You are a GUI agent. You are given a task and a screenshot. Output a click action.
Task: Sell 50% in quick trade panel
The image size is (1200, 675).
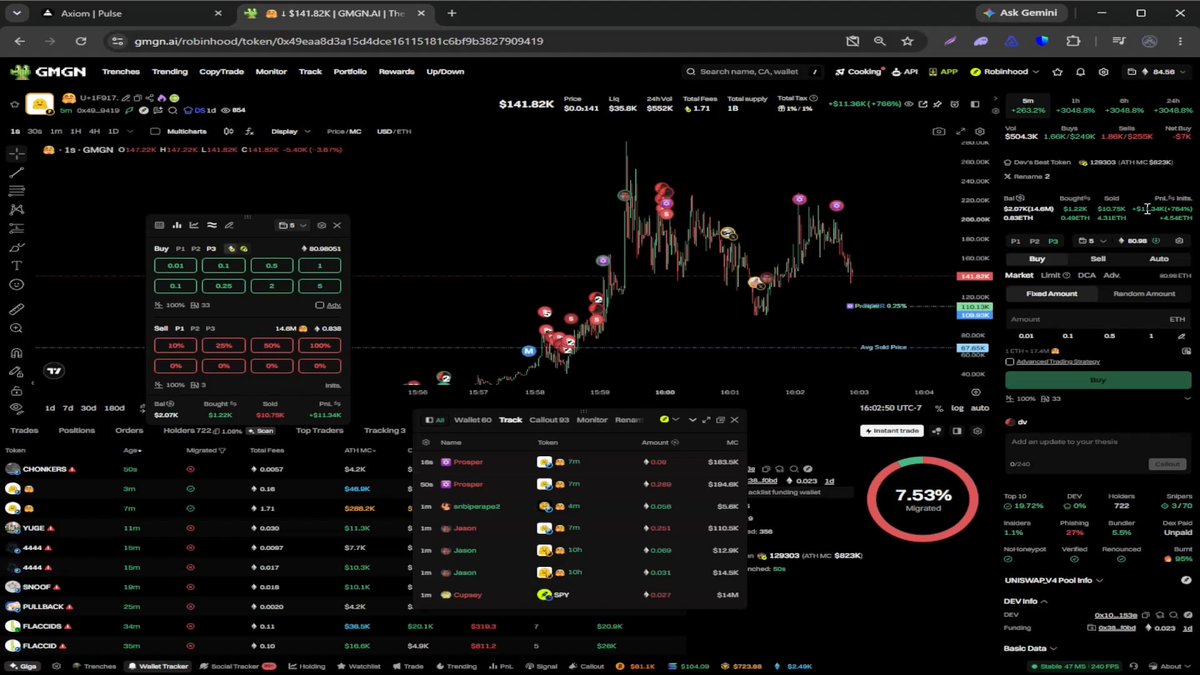click(x=273, y=345)
